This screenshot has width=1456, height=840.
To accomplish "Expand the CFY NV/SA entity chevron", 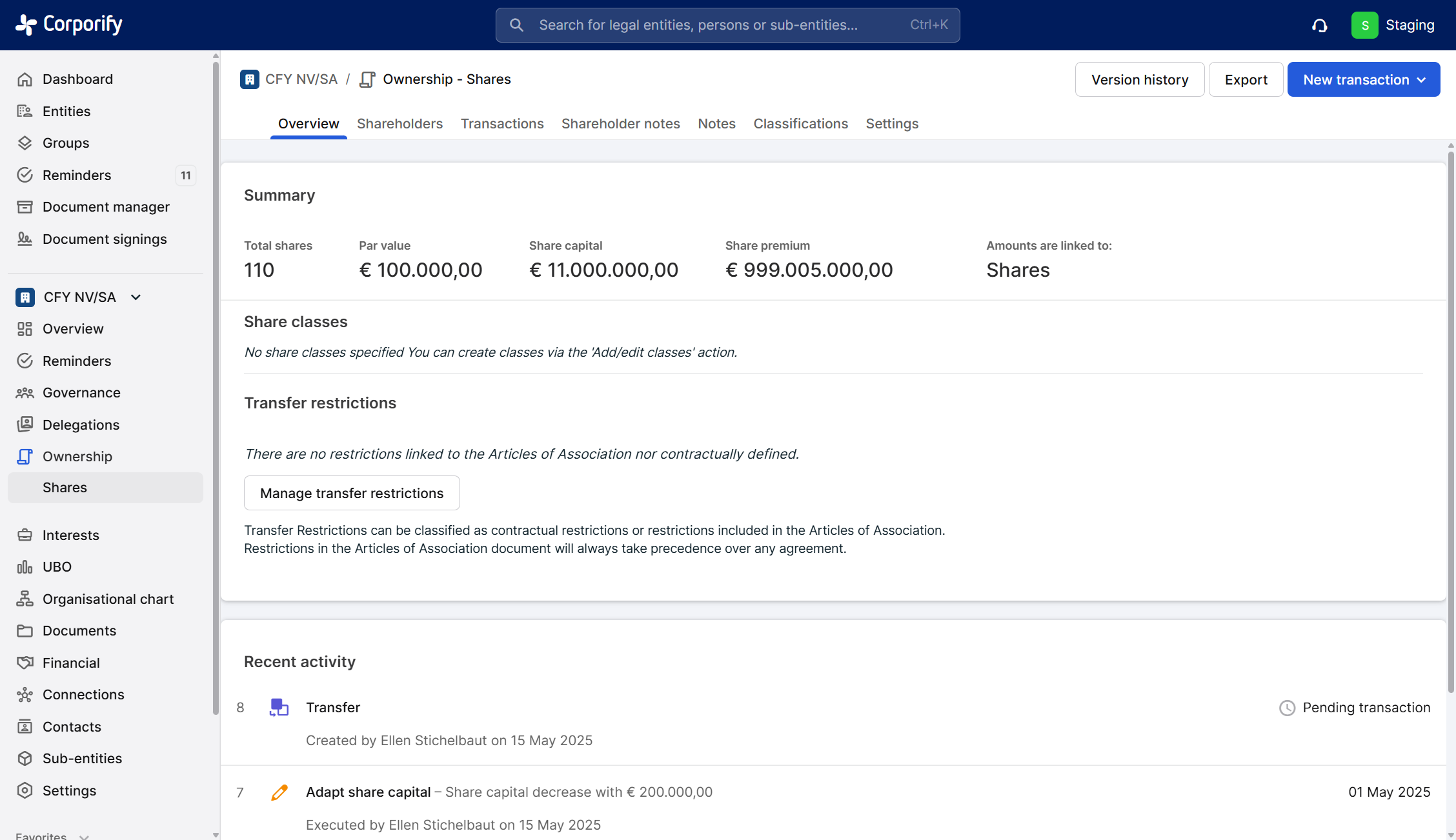I will click(136, 297).
